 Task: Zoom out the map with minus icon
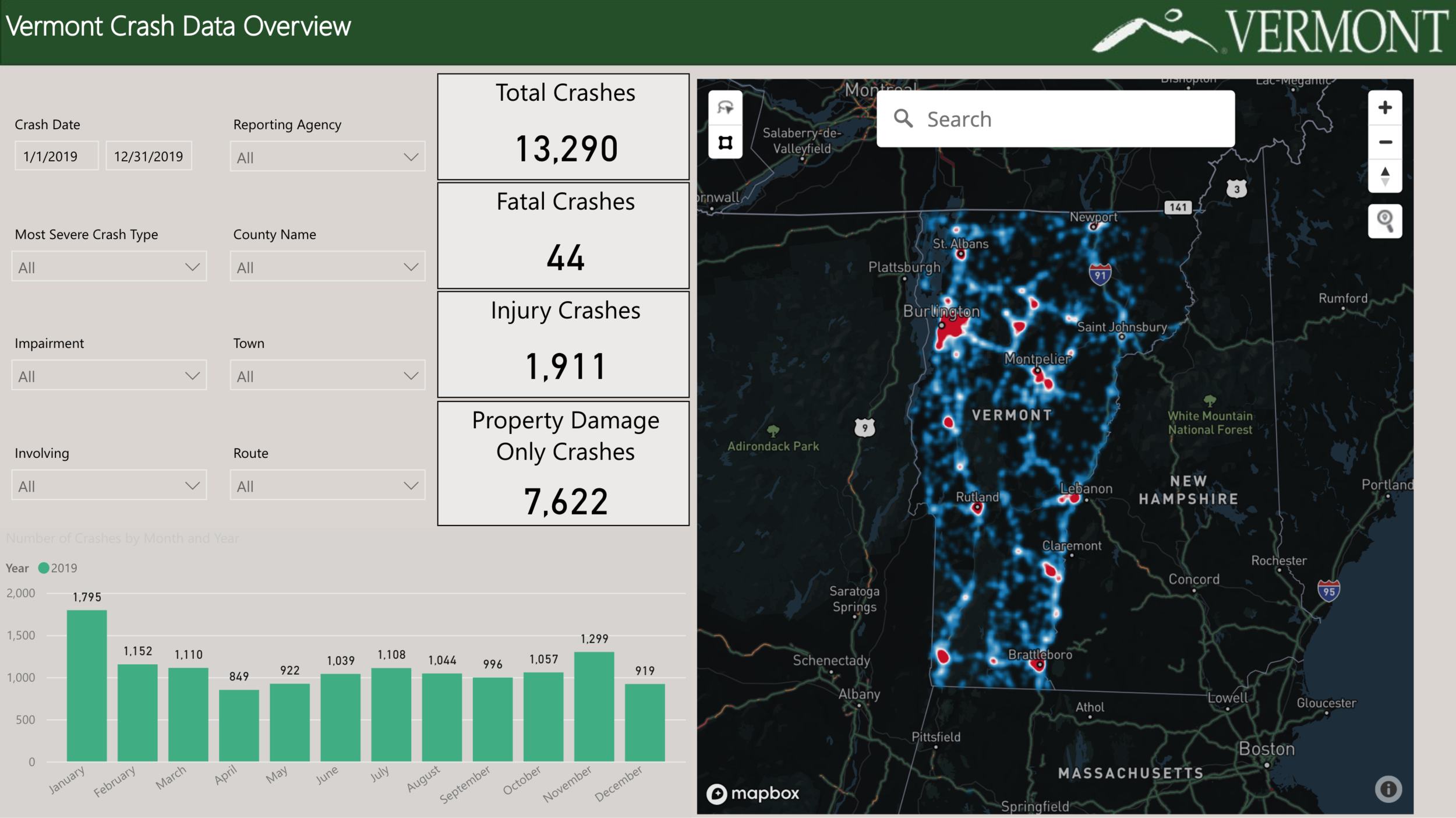point(1385,142)
